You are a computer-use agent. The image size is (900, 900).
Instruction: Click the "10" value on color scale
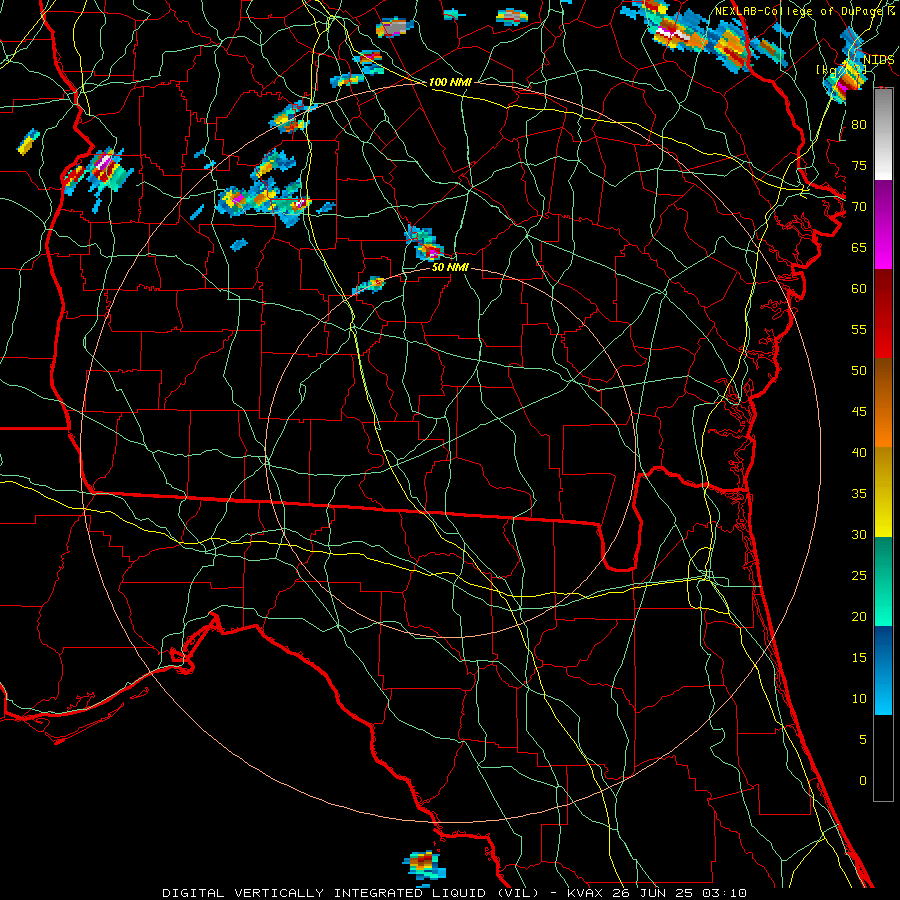859,699
